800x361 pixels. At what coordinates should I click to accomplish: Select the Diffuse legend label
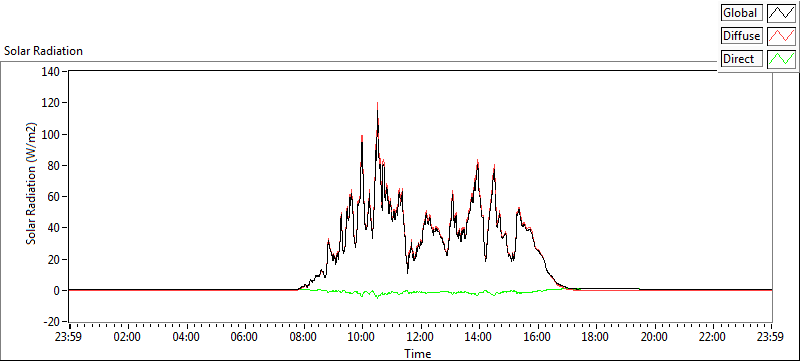coord(741,36)
